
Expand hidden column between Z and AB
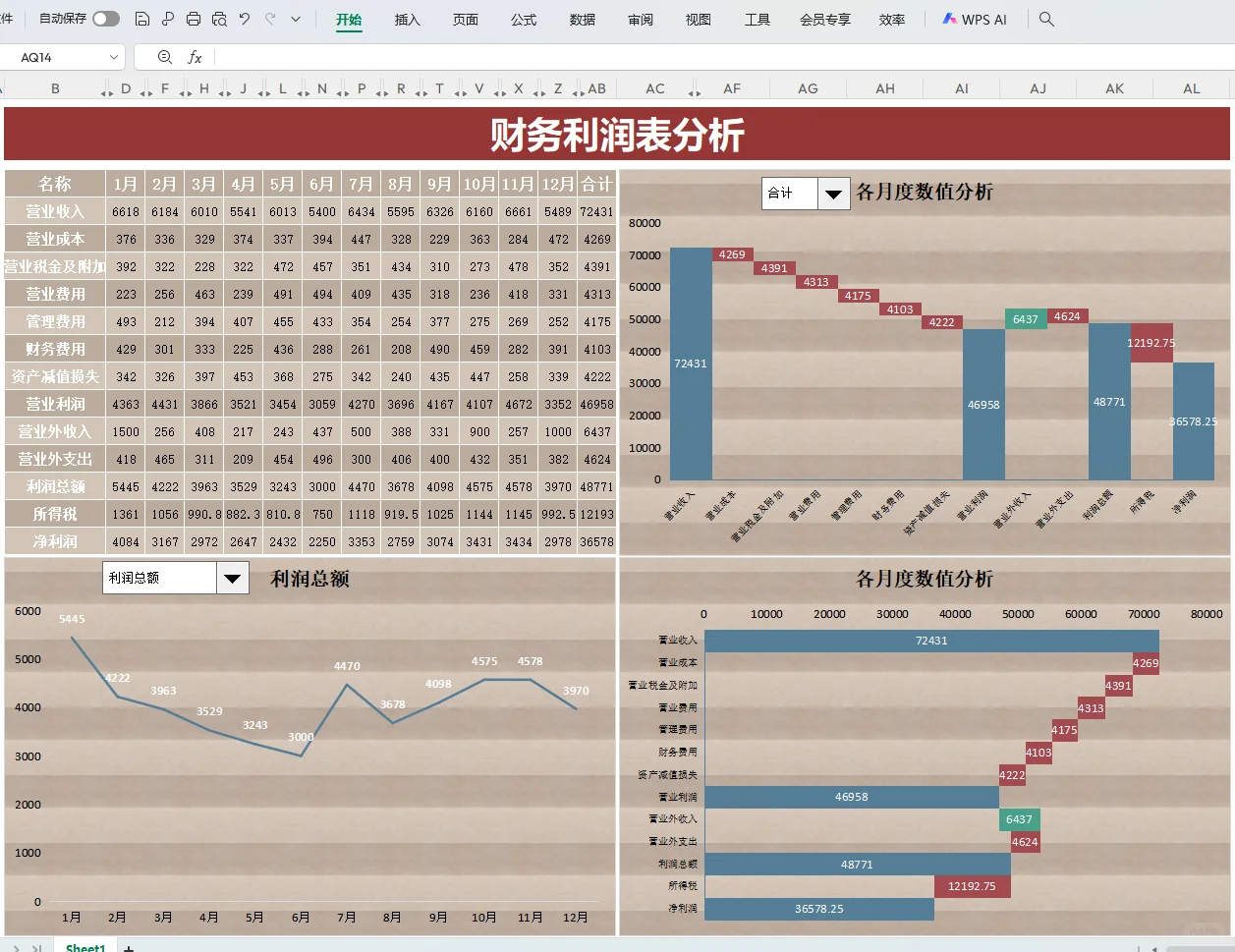578,92
